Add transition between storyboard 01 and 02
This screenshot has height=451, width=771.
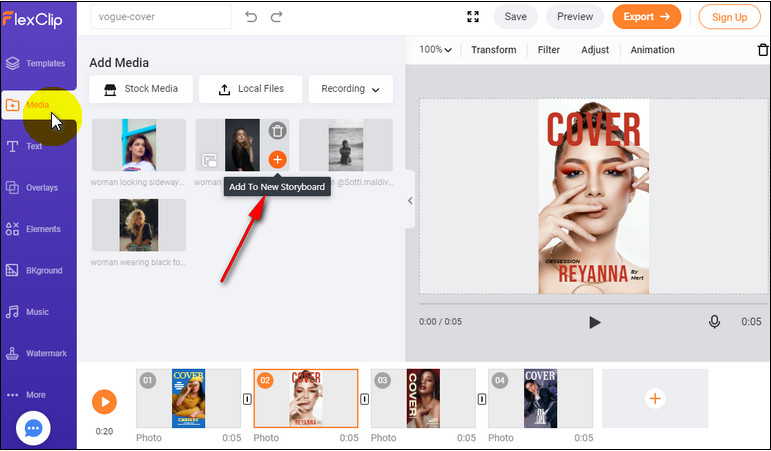[x=247, y=399]
